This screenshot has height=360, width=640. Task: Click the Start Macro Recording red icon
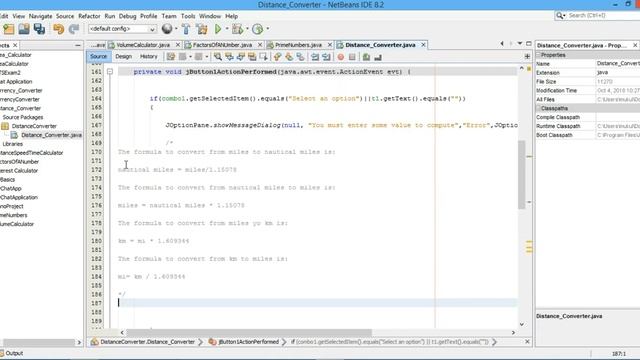[340, 57]
